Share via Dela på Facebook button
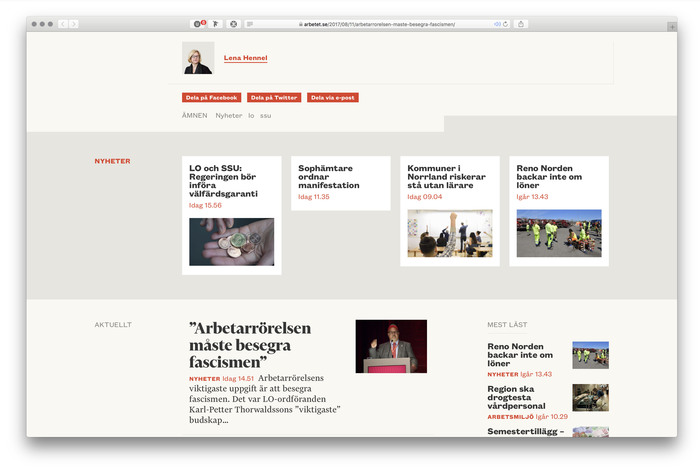 click(x=212, y=98)
